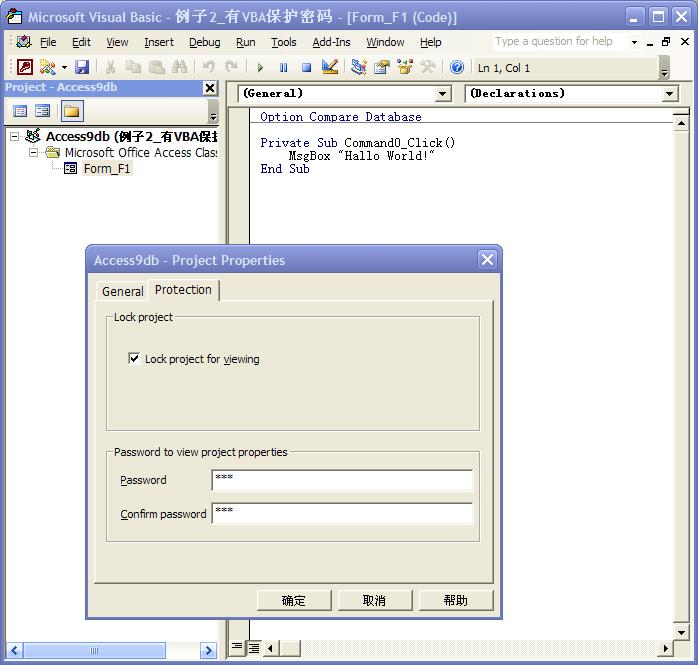Open Toolbox hammer and wrench icon

(428, 67)
